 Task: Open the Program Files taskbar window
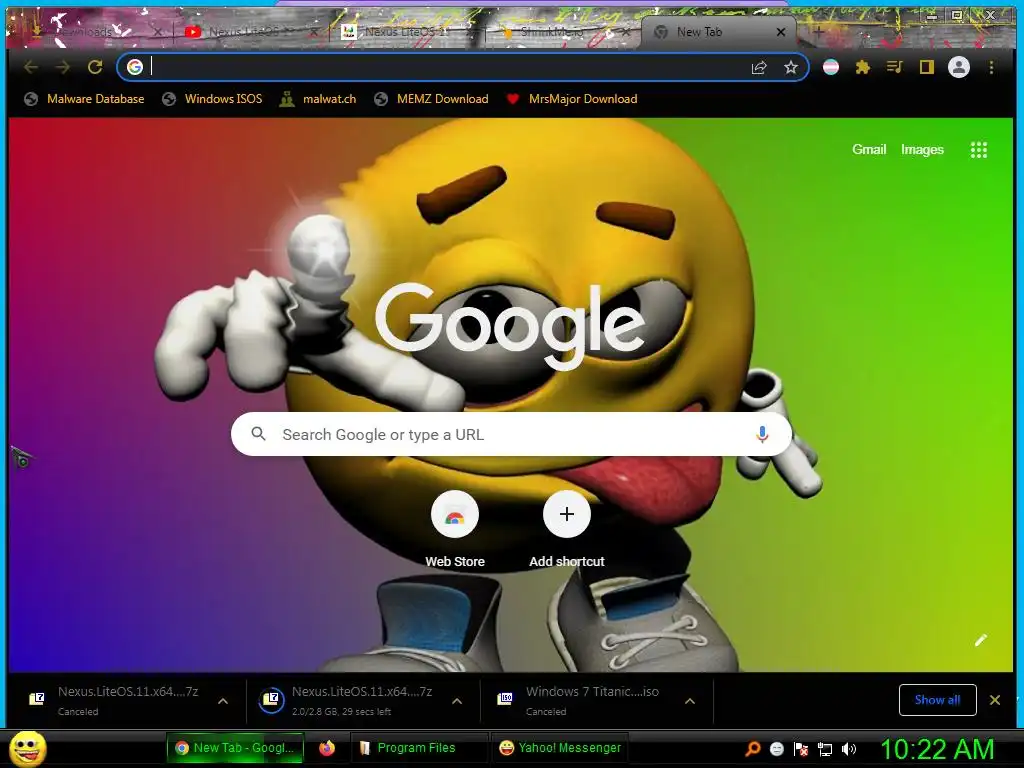[418, 748]
